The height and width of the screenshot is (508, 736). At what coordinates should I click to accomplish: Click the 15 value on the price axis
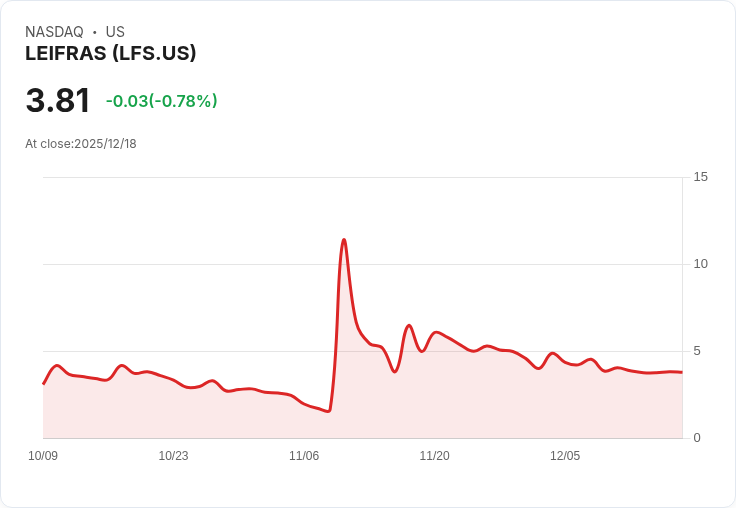point(700,177)
